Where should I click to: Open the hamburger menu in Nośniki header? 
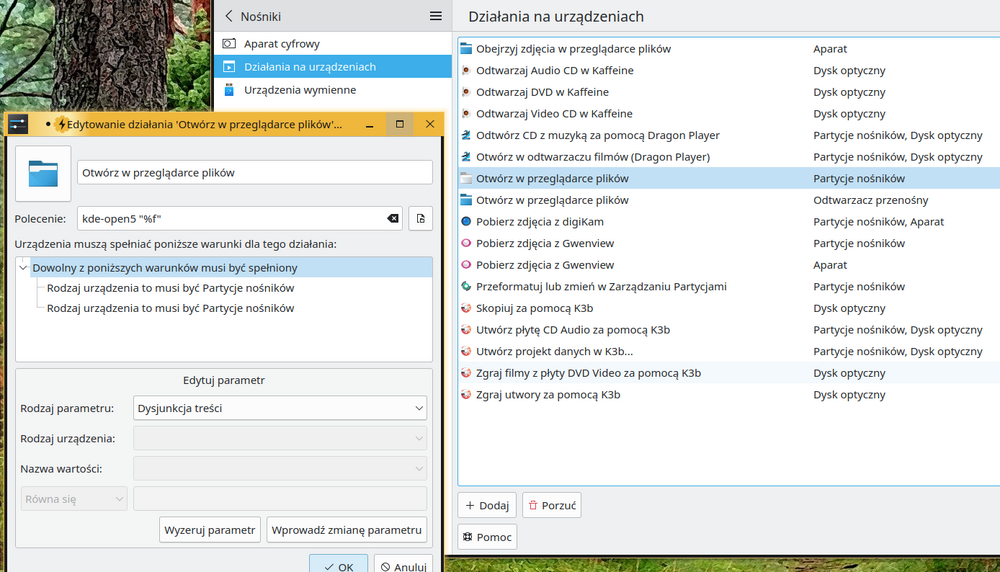436,16
